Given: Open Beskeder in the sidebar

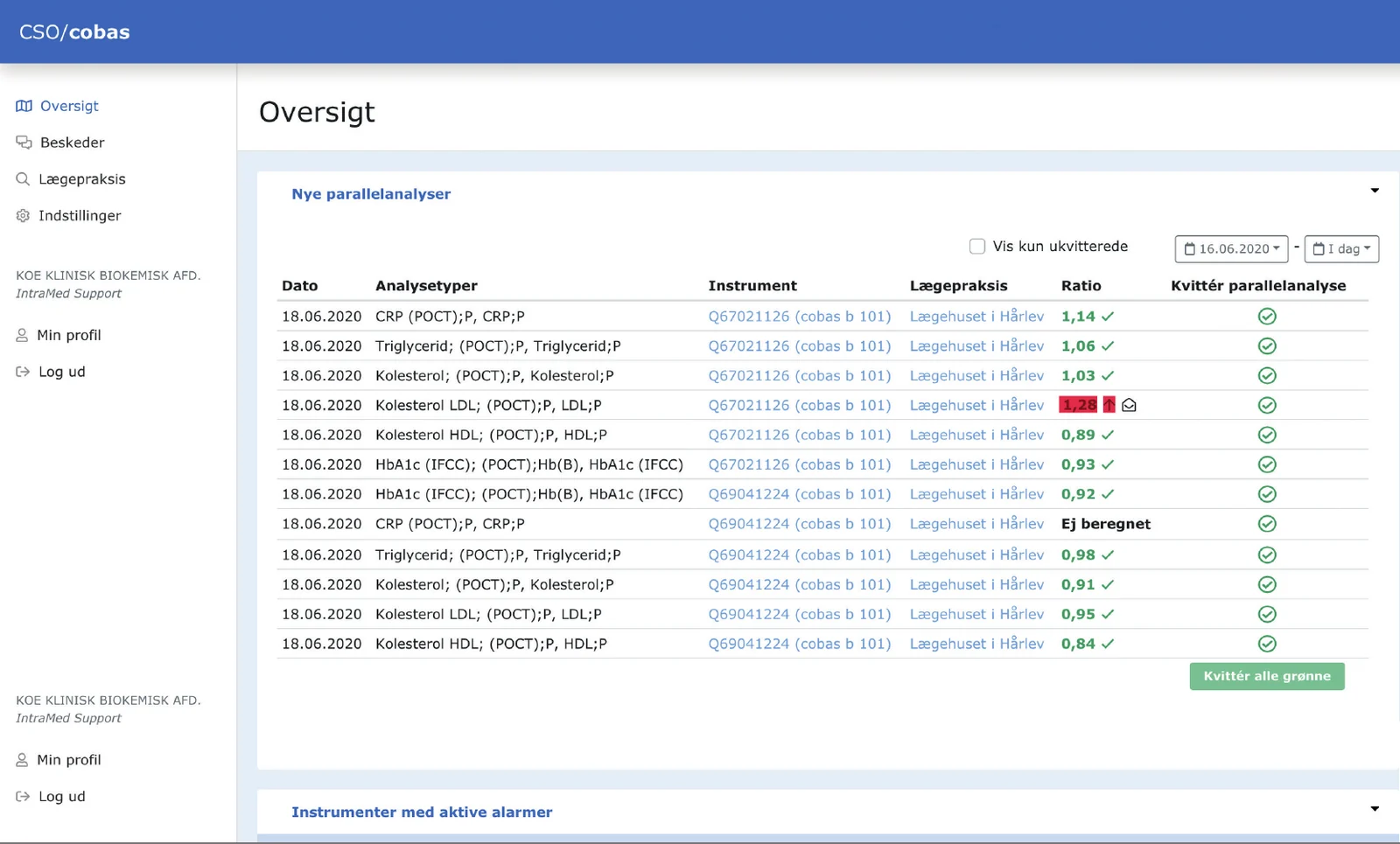Looking at the screenshot, I should pyautogui.click(x=60, y=143).
